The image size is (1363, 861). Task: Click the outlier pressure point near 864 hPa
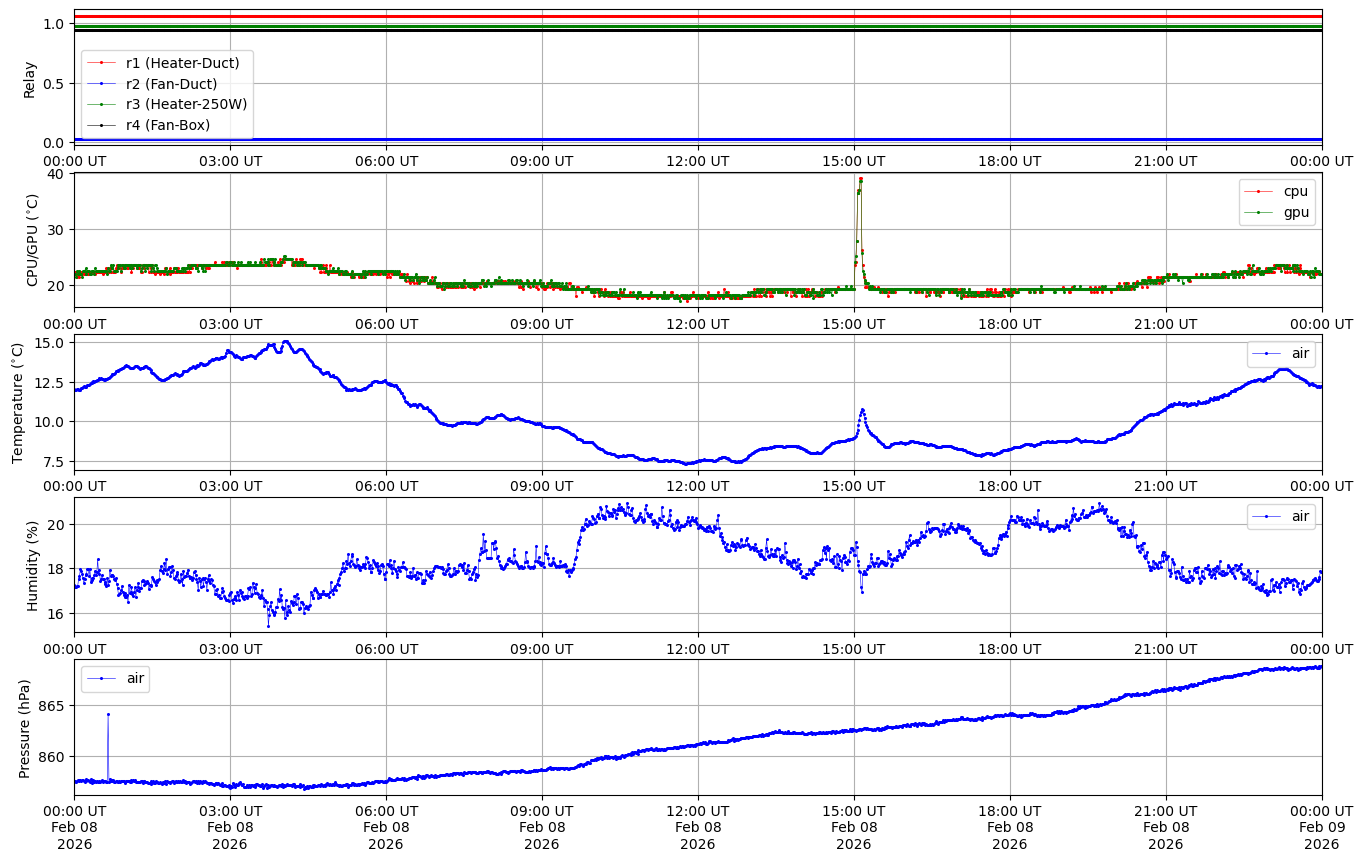tap(108, 714)
